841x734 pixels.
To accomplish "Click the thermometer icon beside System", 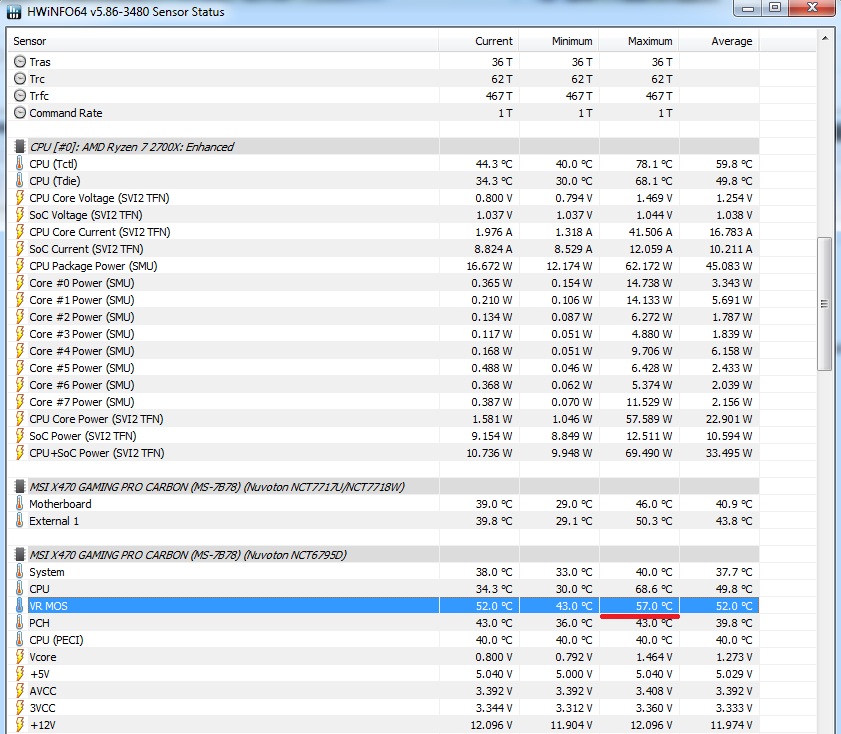I will [20, 572].
